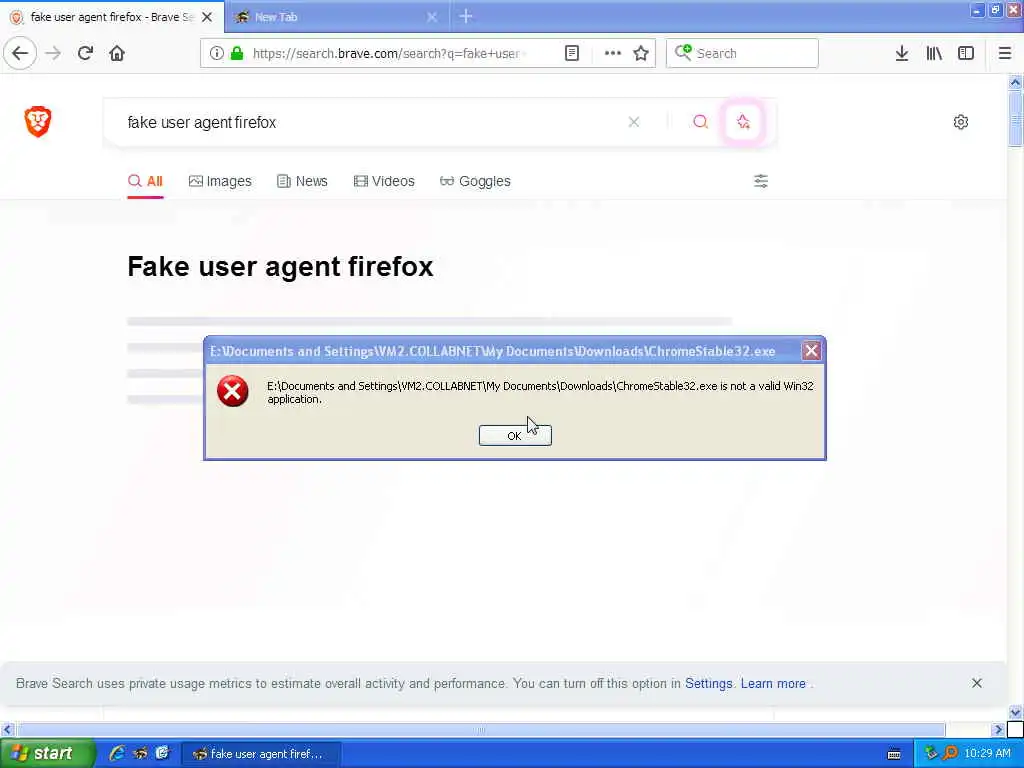Click the keyboard icon in taskbar
Image resolution: width=1024 pixels, height=768 pixels.
[x=894, y=754]
